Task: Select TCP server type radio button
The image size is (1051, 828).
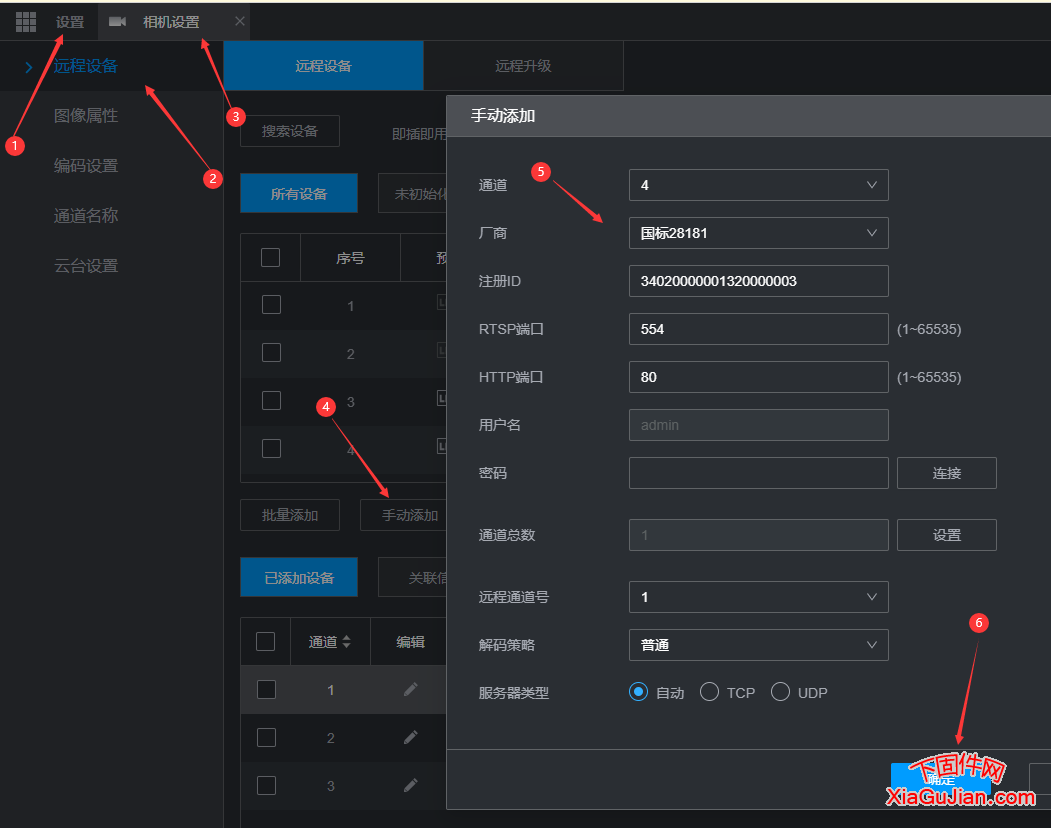Action: coord(710,692)
